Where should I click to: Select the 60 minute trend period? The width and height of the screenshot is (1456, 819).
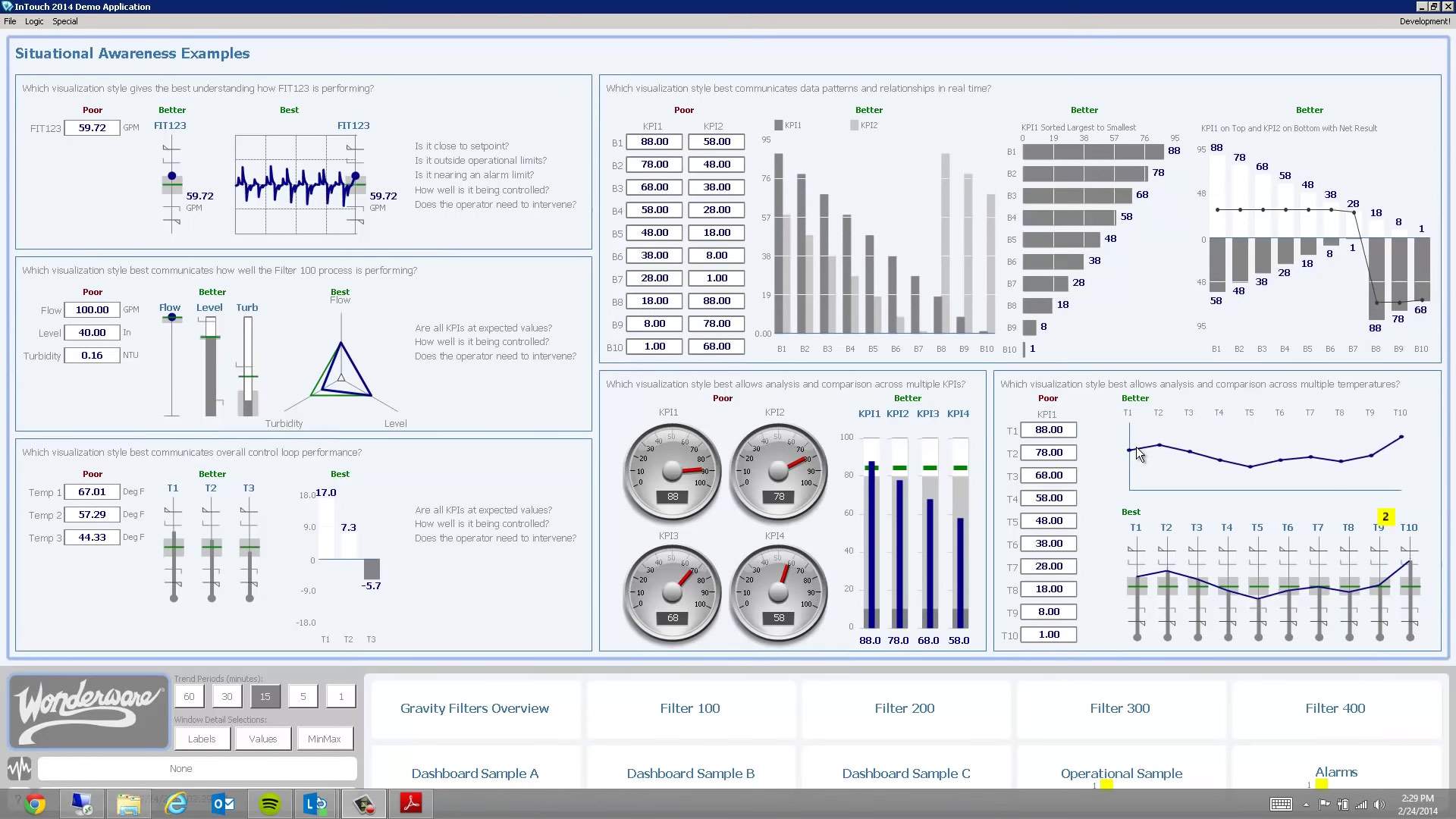(189, 696)
